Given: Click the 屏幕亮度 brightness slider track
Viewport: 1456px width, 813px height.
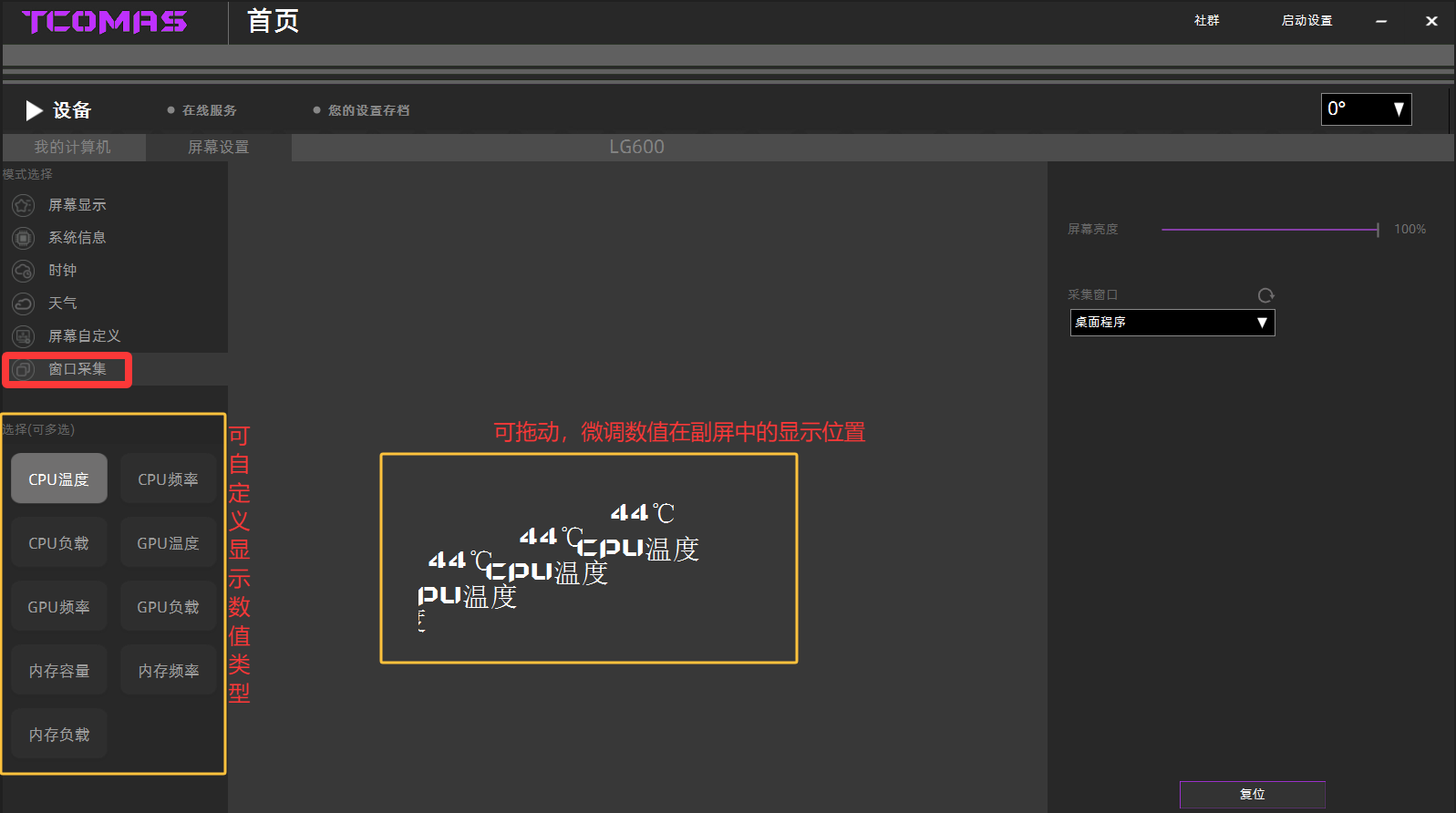Looking at the screenshot, I should point(1269,230).
